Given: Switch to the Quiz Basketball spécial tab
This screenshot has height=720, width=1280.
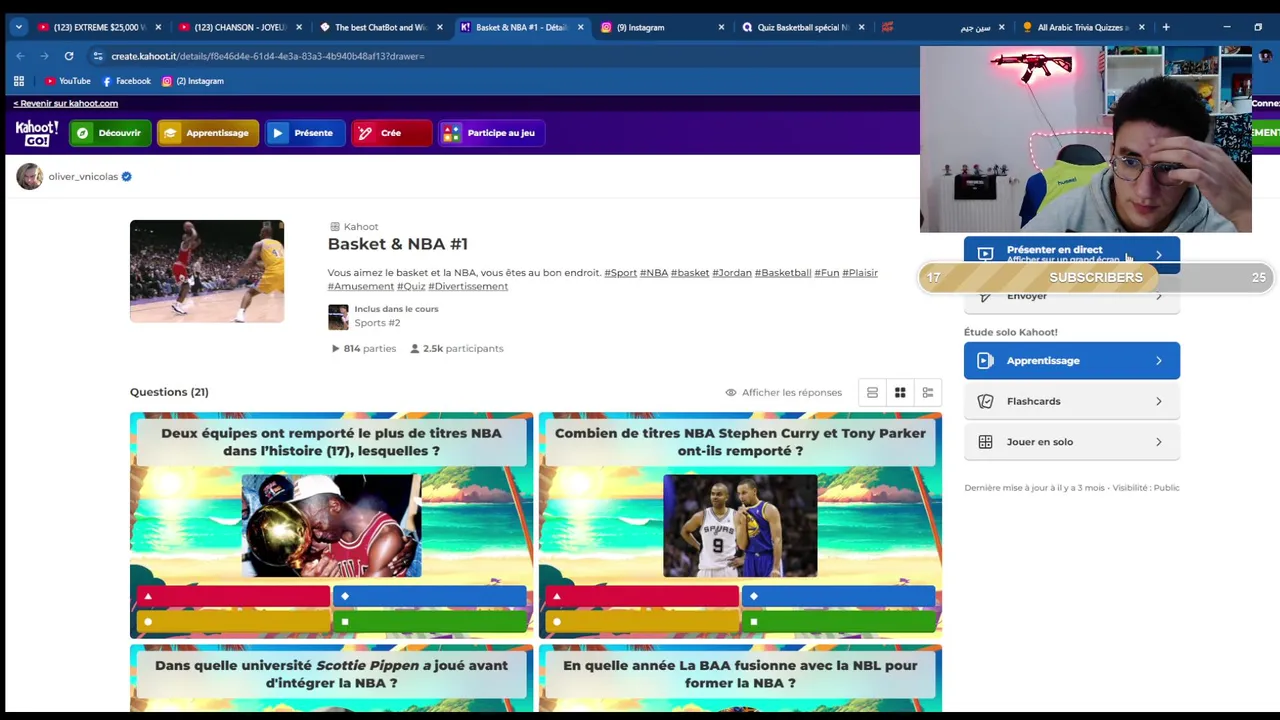Looking at the screenshot, I should coord(802,27).
